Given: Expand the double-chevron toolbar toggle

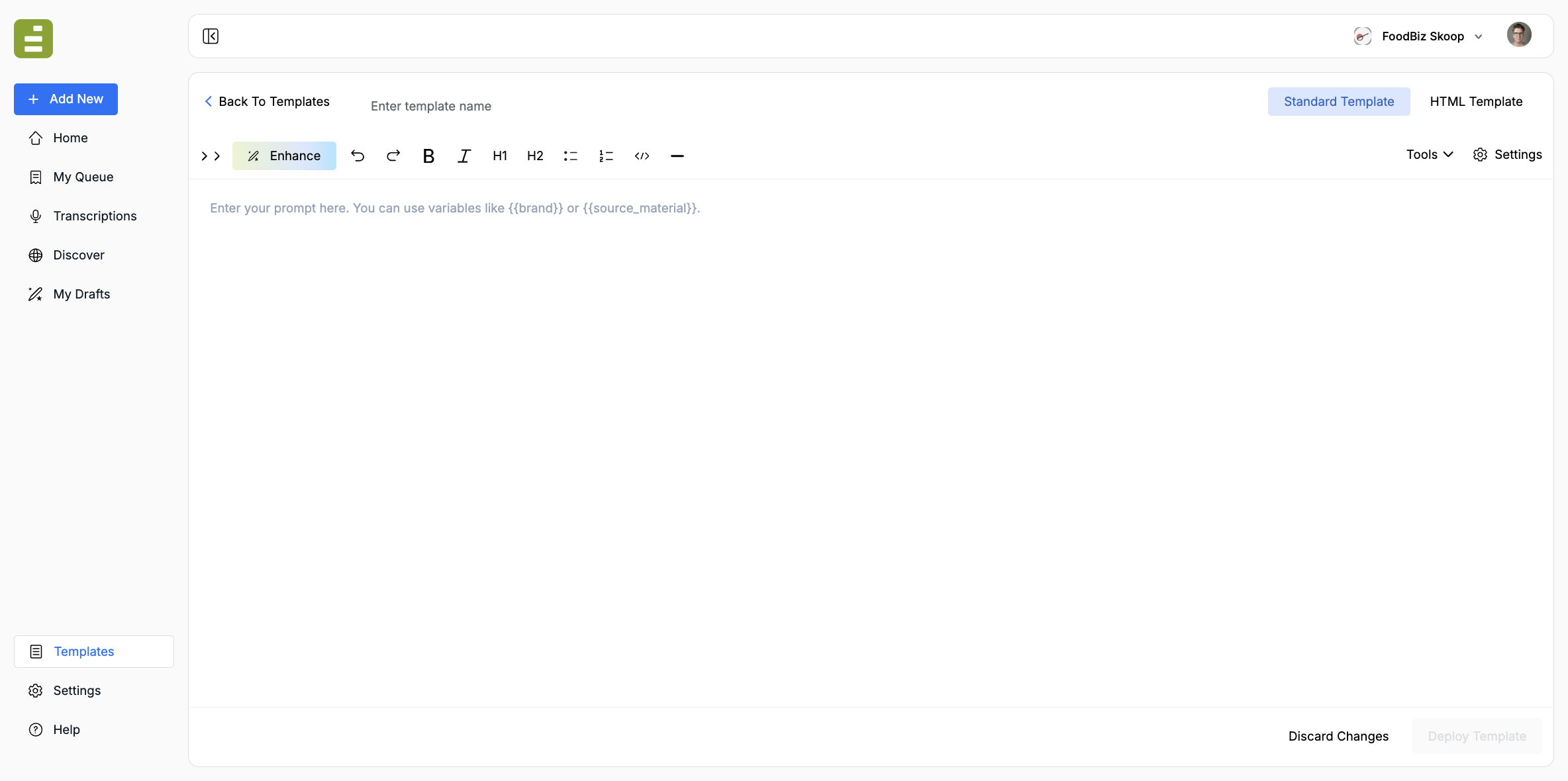Looking at the screenshot, I should coord(211,156).
